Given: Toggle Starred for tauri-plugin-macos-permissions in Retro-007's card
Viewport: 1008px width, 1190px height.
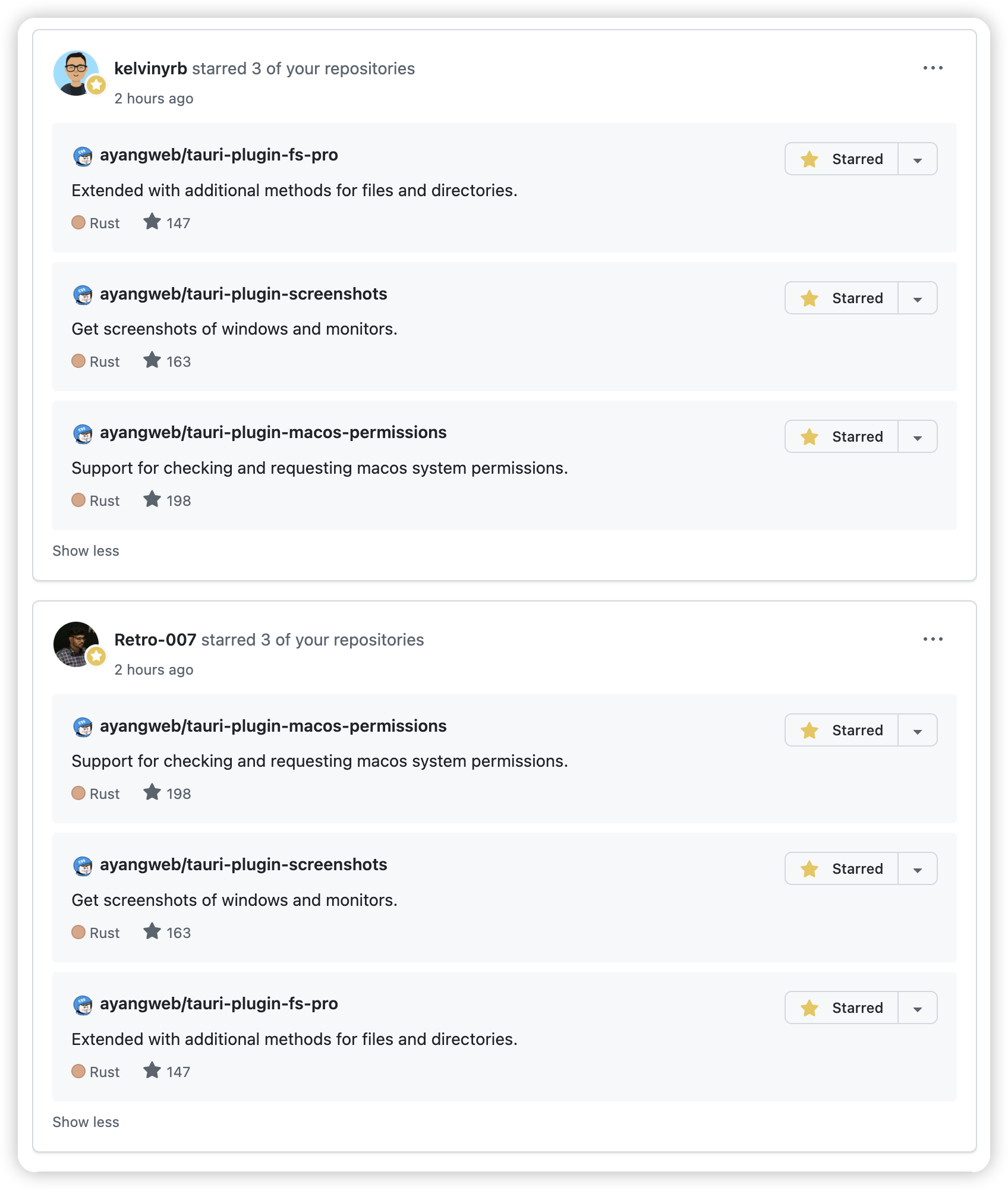Looking at the screenshot, I should 842,730.
